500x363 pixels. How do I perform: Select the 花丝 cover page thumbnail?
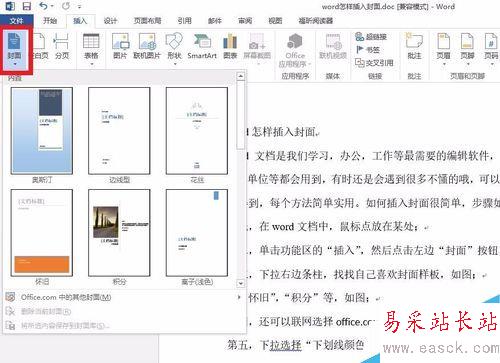pos(197,131)
